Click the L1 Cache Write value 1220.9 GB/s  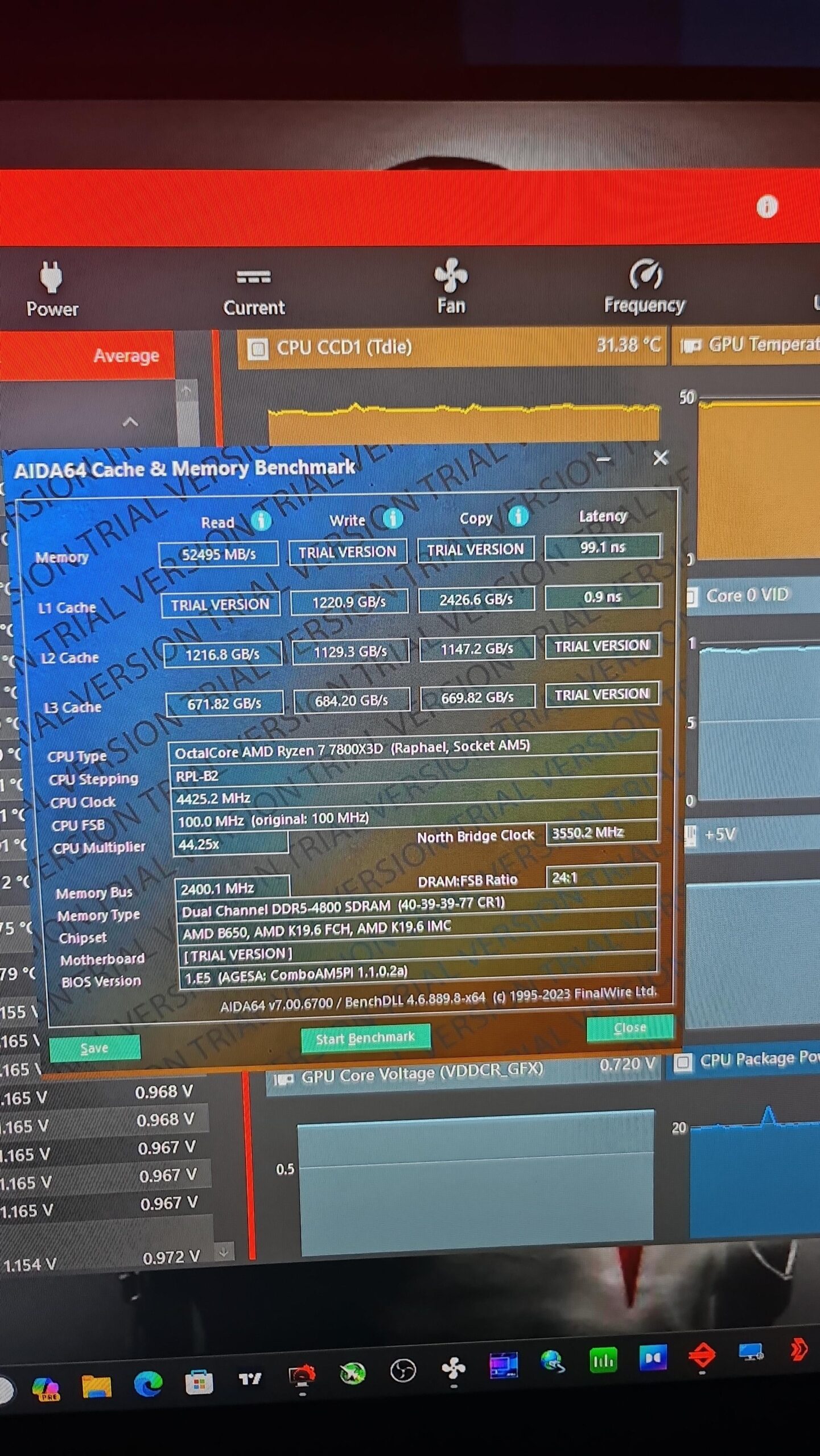pyautogui.click(x=349, y=602)
